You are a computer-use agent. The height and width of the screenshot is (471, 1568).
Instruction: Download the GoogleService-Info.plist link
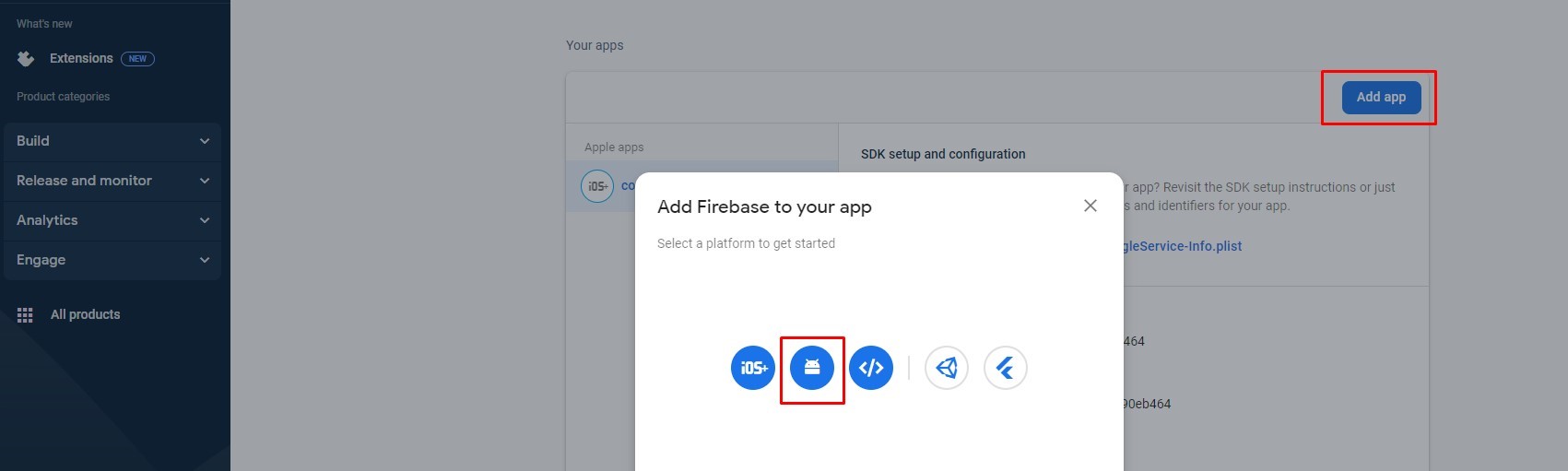[1183, 246]
